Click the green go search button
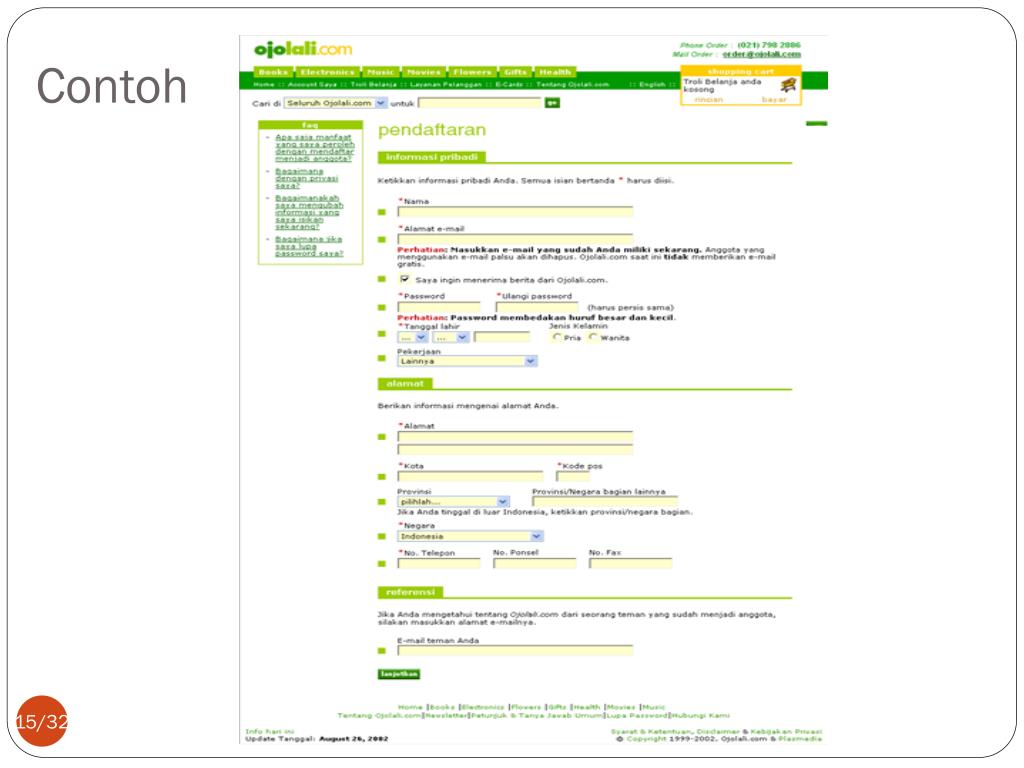Image resolution: width=1024 pixels, height=768 pixels. point(552,103)
